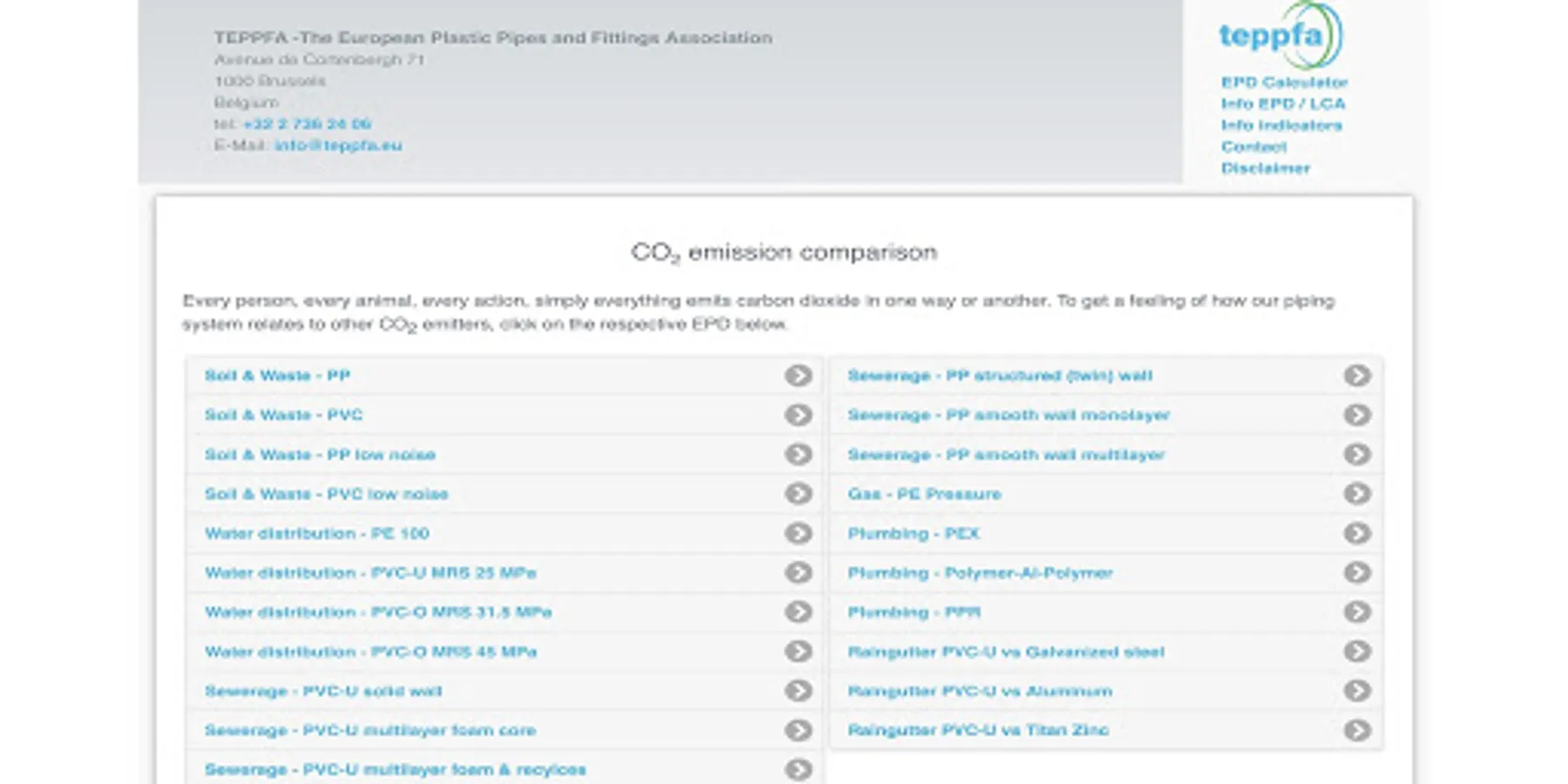Click the +32 telephone number link
The image size is (1568, 784).
307,124
